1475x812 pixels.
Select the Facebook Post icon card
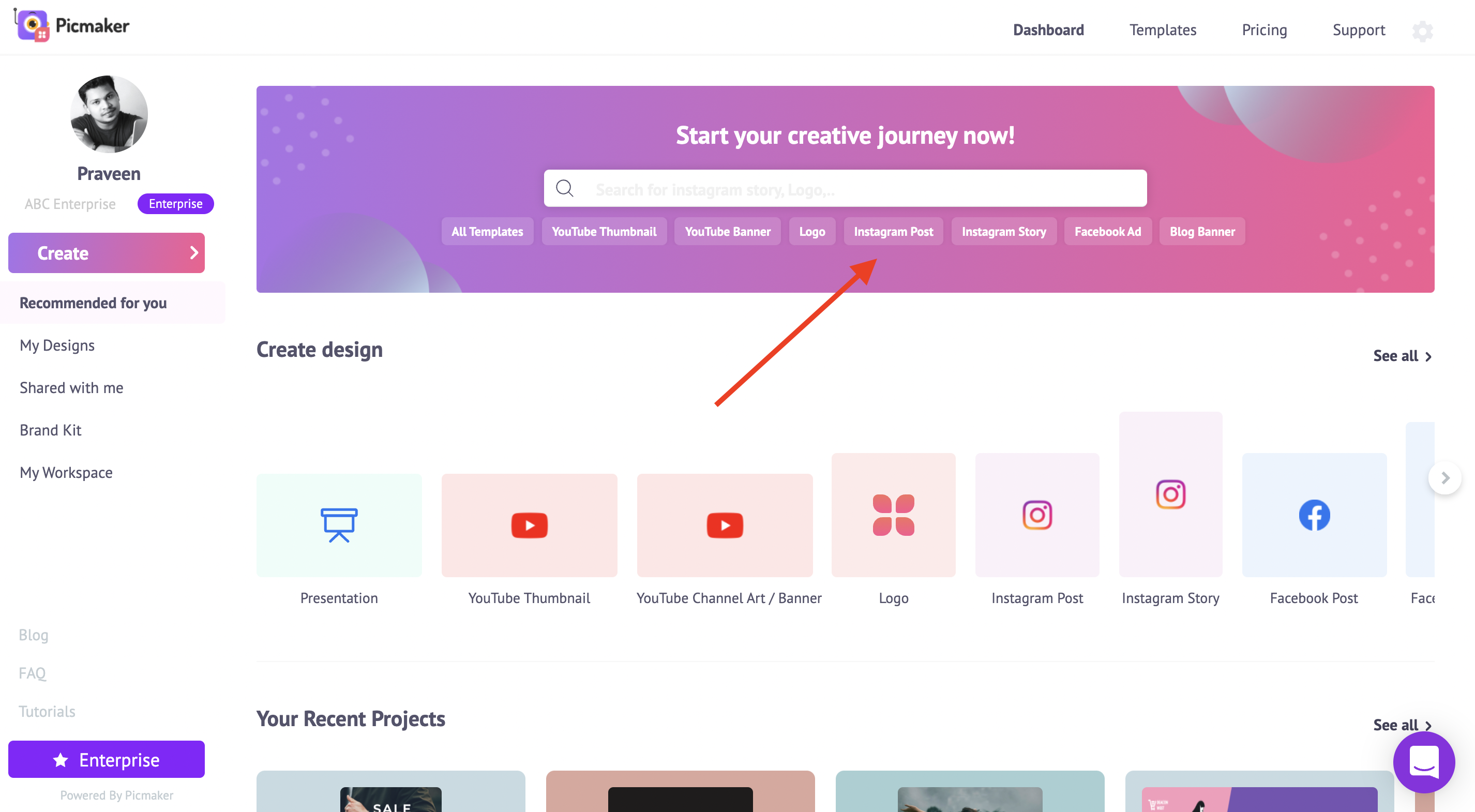(1314, 514)
